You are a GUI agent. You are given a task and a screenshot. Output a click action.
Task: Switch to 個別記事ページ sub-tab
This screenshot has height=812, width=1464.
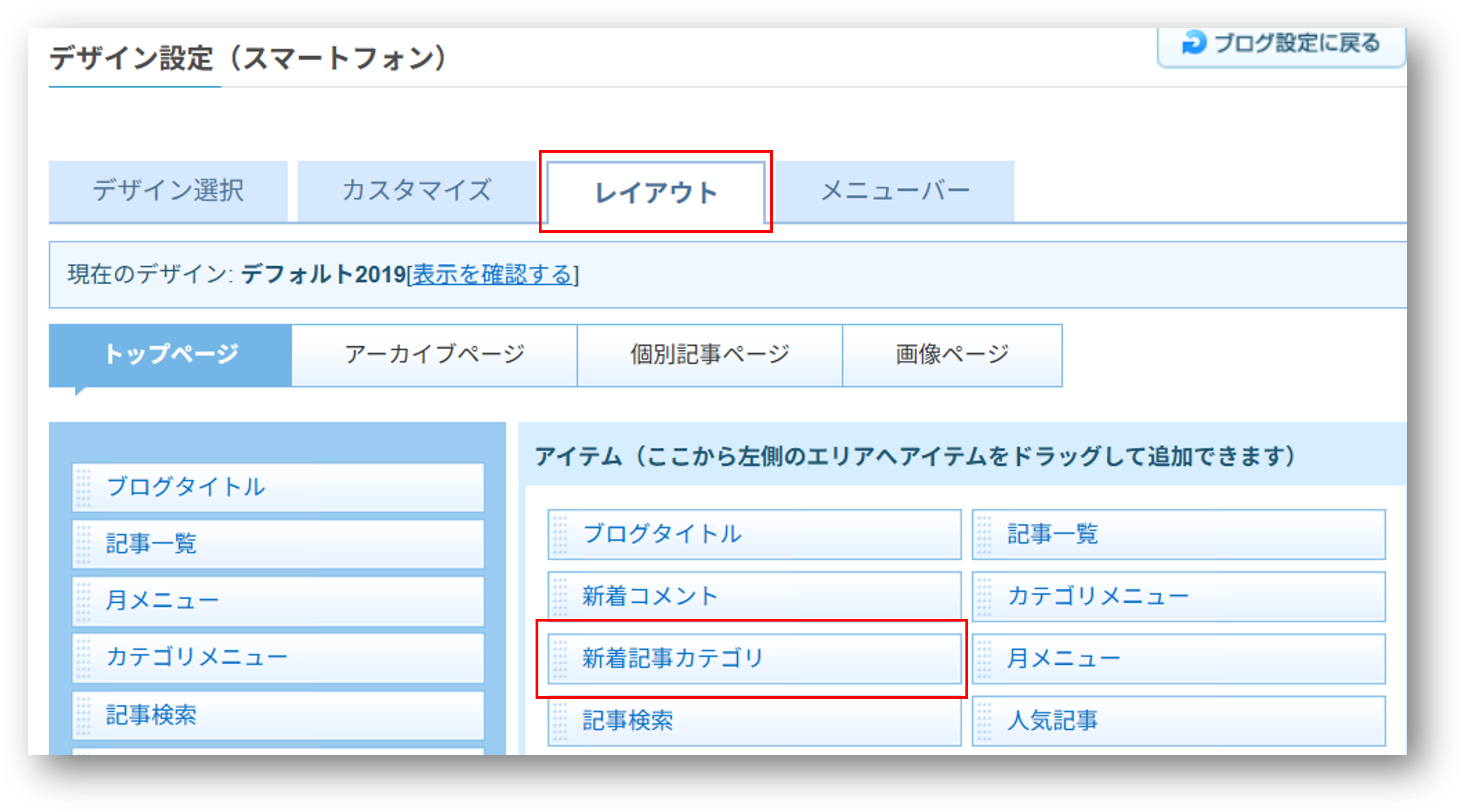click(710, 355)
